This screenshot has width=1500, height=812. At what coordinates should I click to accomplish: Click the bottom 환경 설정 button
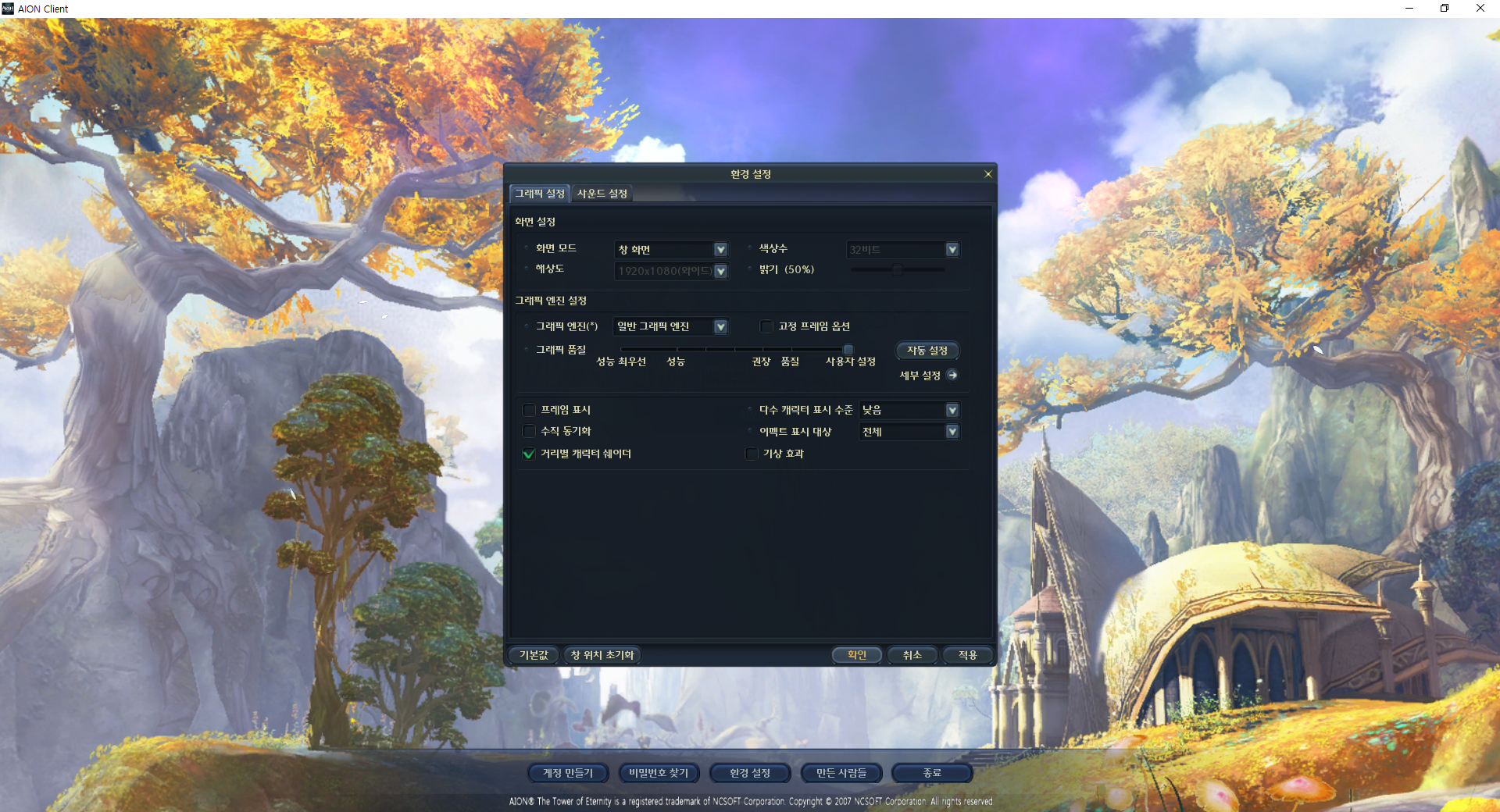click(750, 773)
